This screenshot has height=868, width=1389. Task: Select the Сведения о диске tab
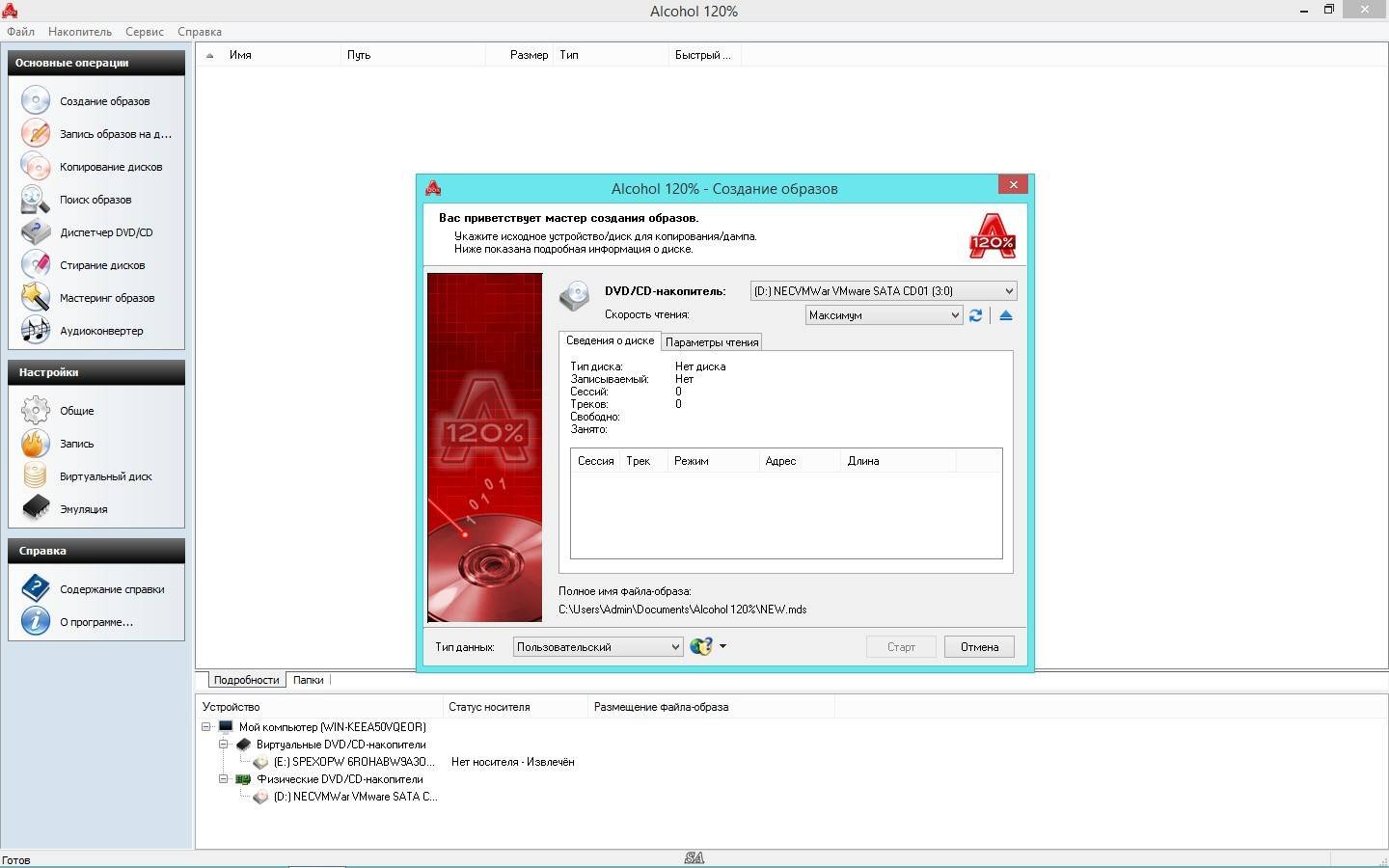pyautogui.click(x=610, y=340)
